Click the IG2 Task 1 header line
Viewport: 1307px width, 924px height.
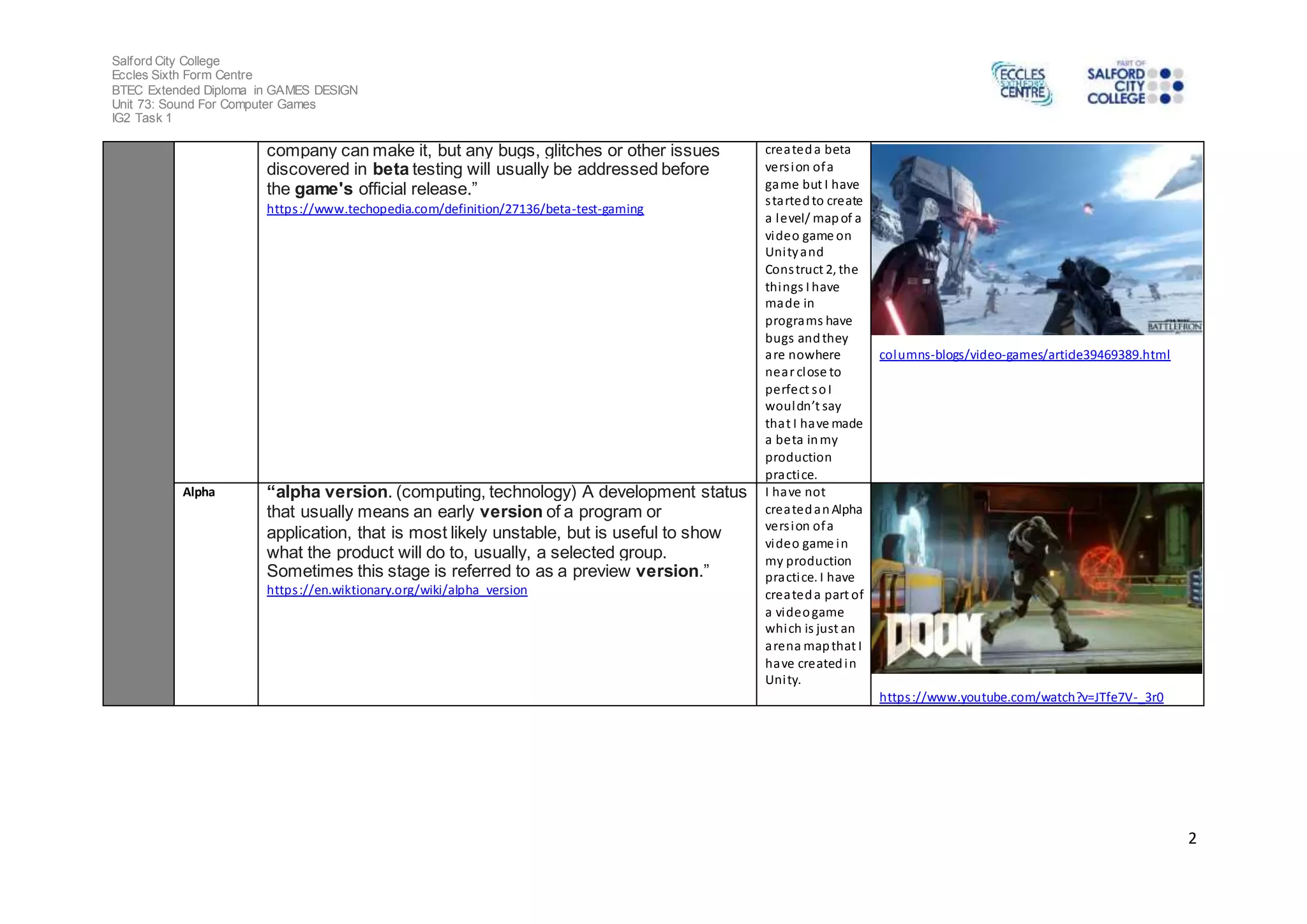(x=142, y=119)
